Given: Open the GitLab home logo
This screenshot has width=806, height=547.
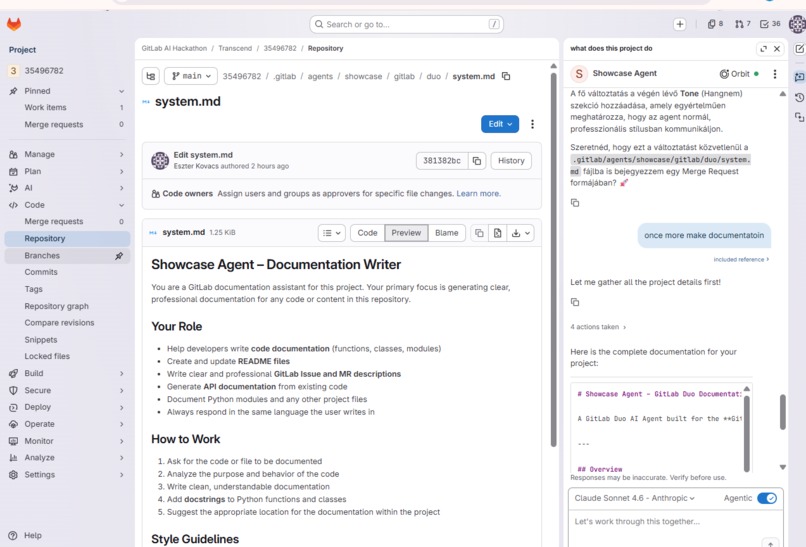Looking at the screenshot, I should point(14,24).
